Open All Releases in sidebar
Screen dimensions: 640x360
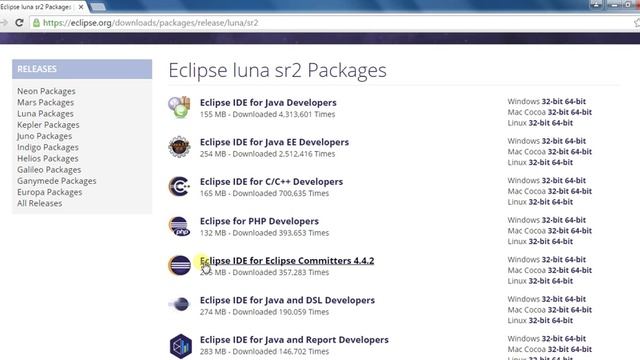(40, 203)
